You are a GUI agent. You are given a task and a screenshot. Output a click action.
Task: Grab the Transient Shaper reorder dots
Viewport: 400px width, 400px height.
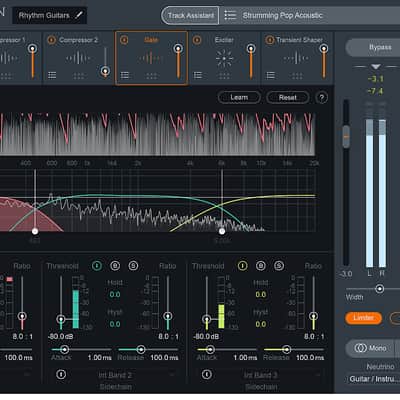[297, 76]
